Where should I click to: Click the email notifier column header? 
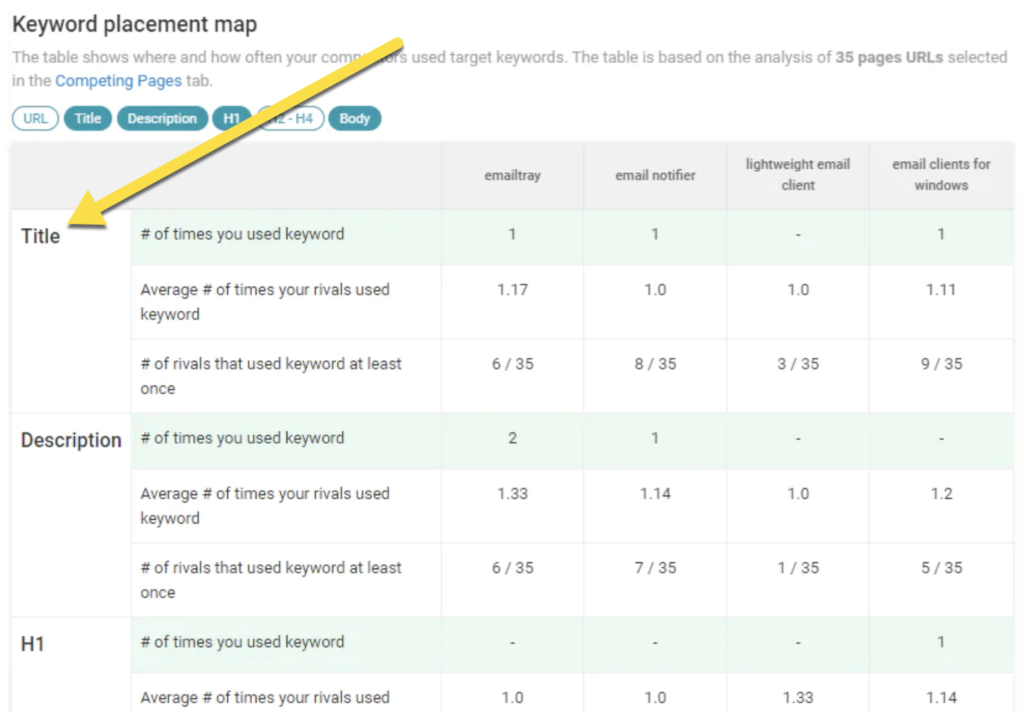click(x=655, y=175)
